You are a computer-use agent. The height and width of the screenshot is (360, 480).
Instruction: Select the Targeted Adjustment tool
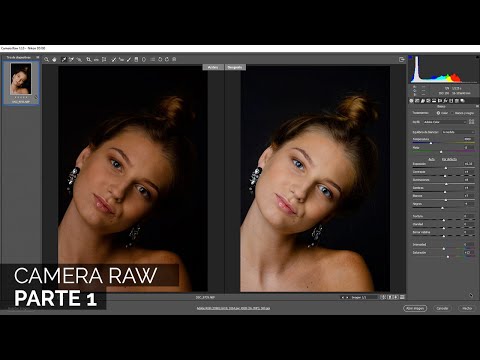click(x=79, y=59)
